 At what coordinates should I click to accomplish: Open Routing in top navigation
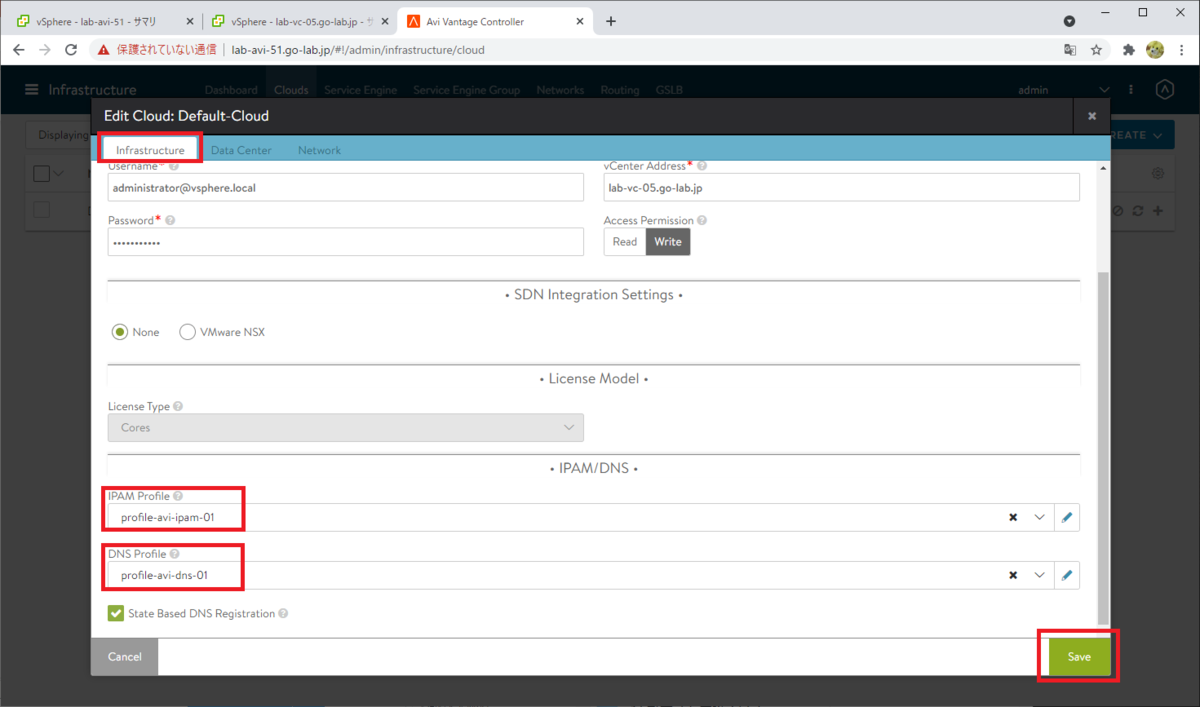point(620,90)
